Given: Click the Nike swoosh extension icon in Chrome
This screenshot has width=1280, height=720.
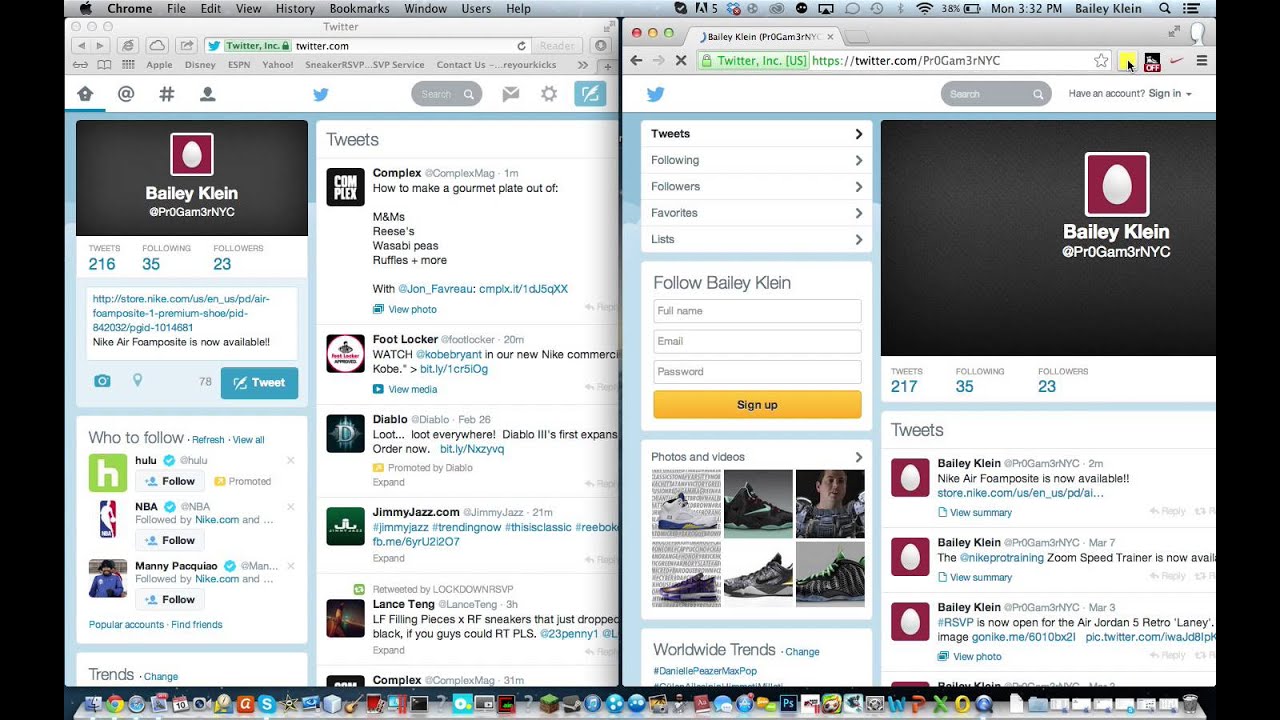Looking at the screenshot, I should [1177, 61].
